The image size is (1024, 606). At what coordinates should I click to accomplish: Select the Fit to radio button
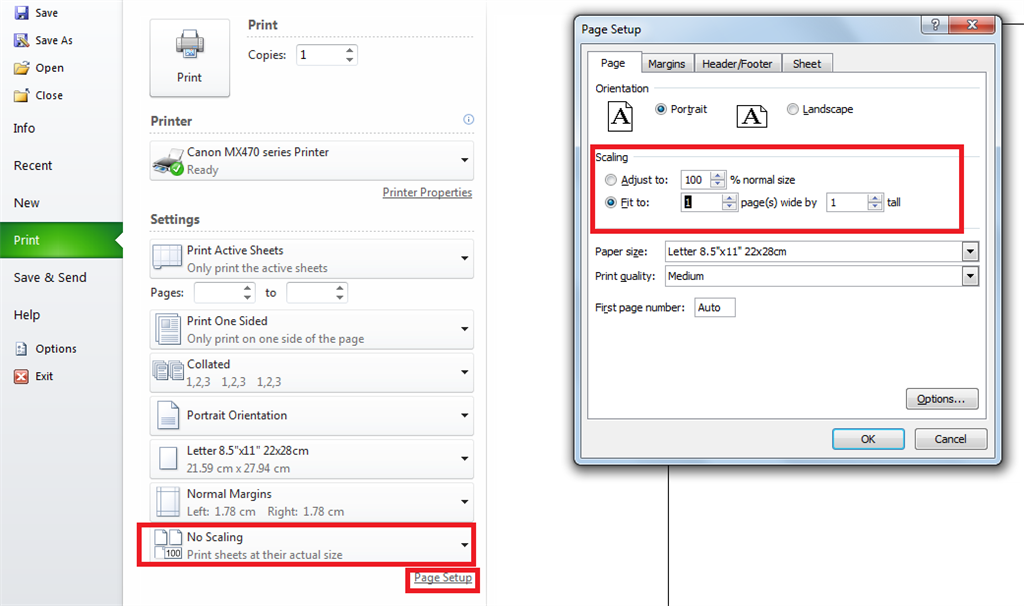[611, 202]
